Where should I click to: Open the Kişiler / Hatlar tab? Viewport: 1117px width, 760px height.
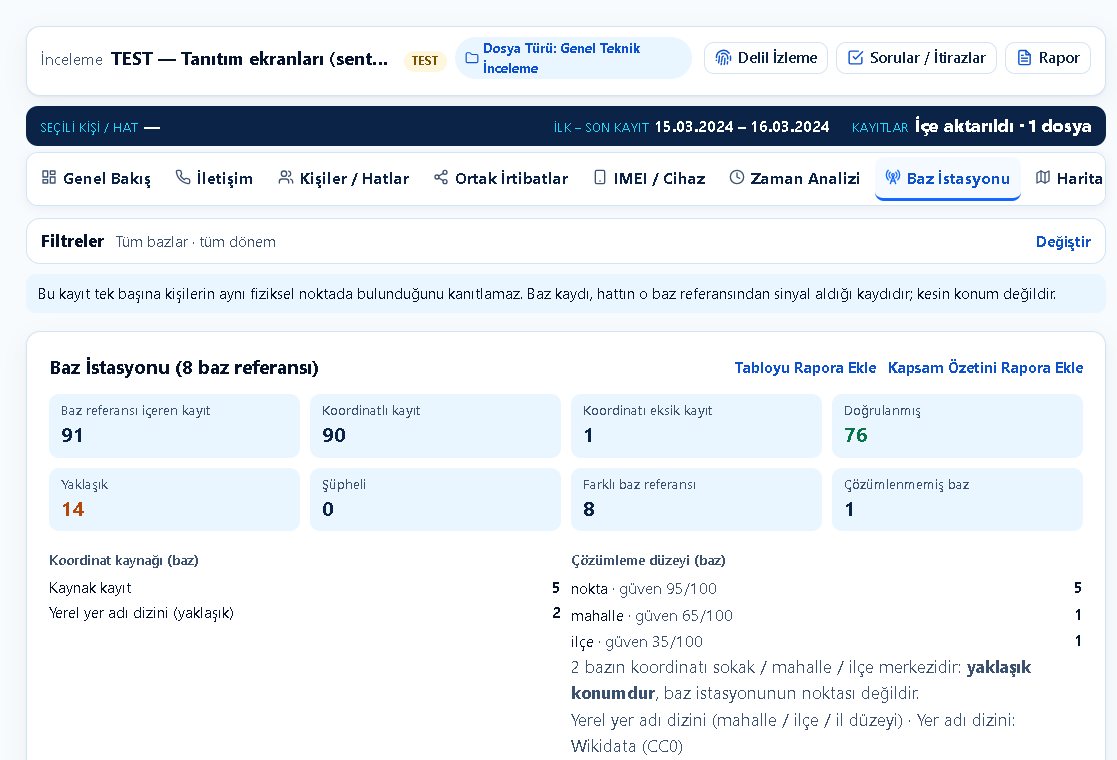pos(343,178)
